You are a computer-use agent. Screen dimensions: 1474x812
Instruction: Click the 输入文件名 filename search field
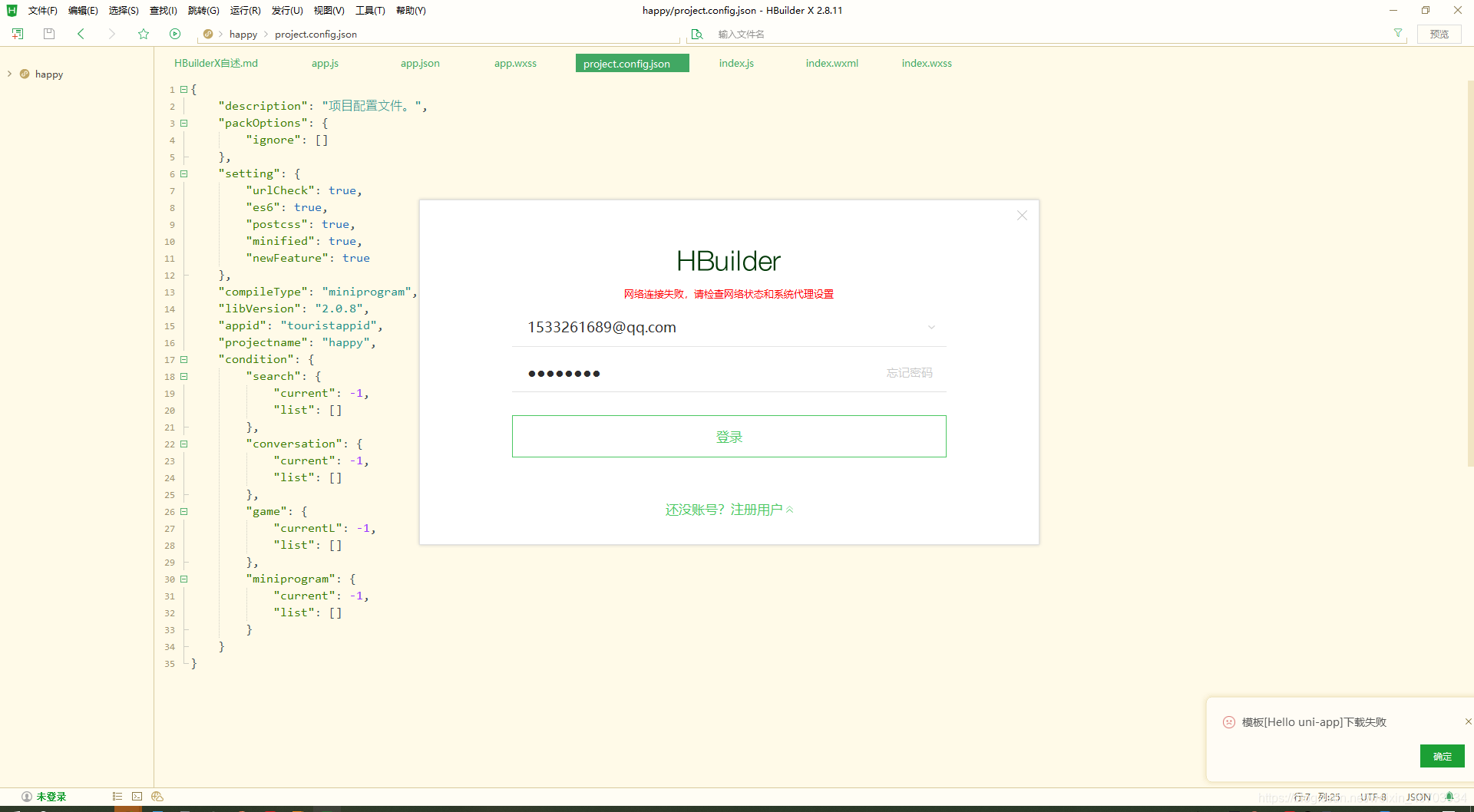pos(1048,34)
